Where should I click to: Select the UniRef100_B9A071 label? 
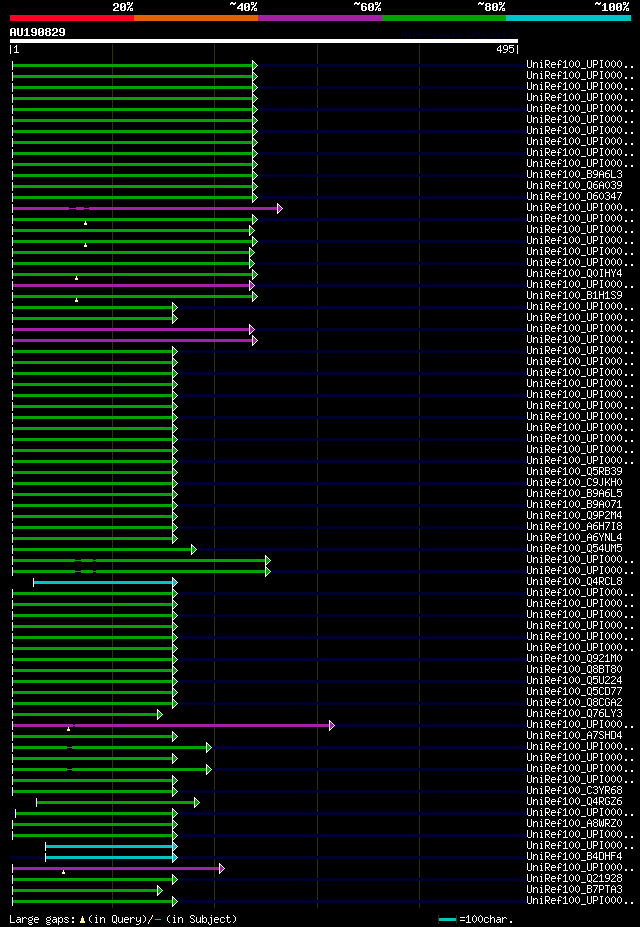point(574,505)
